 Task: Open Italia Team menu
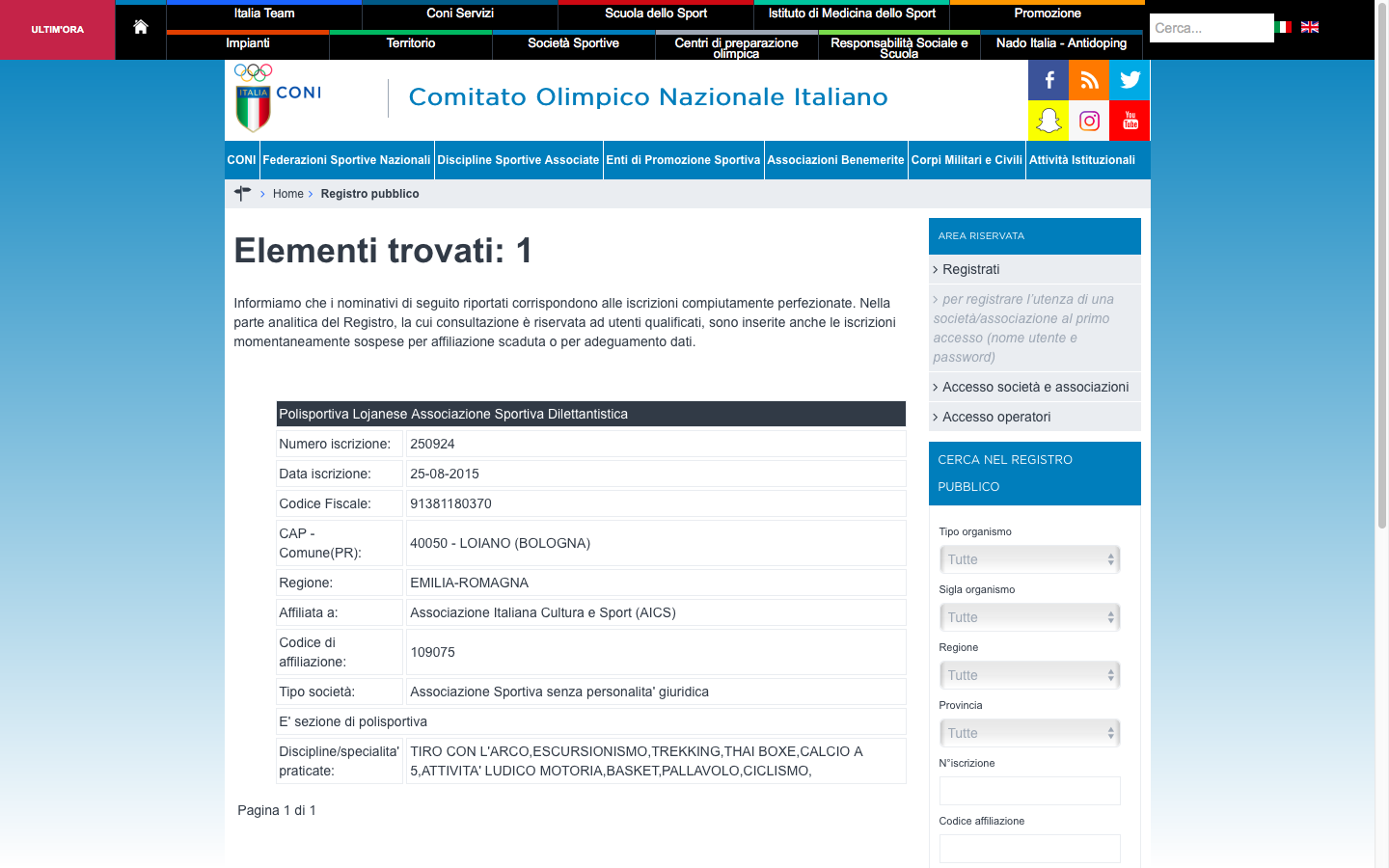[264, 14]
